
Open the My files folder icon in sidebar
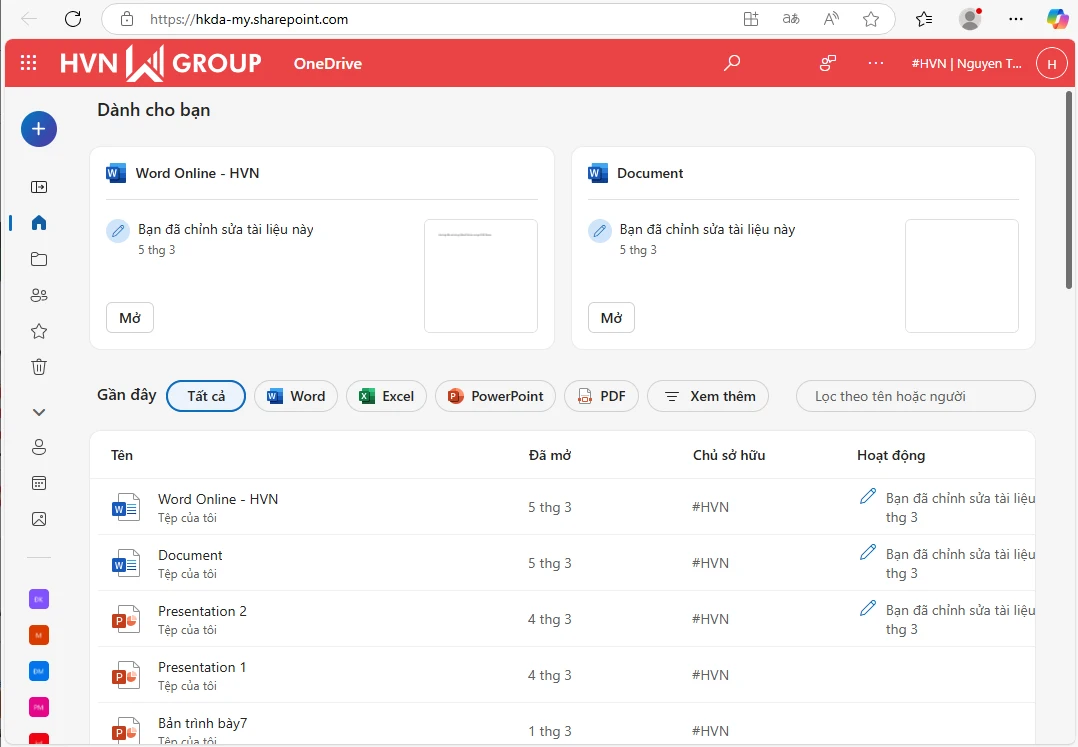(39, 259)
